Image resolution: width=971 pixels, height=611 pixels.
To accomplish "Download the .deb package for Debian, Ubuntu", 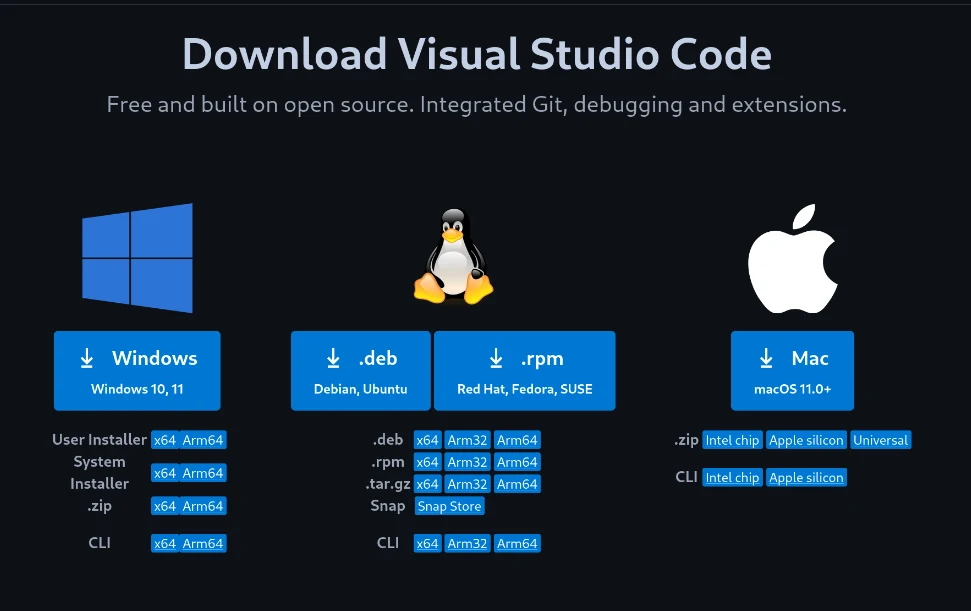I will click(x=360, y=371).
